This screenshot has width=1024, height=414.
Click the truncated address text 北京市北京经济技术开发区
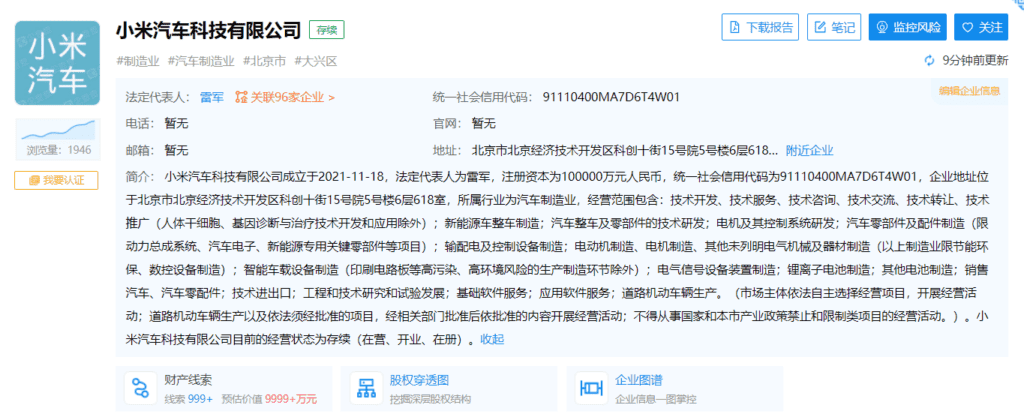[x=625, y=150]
